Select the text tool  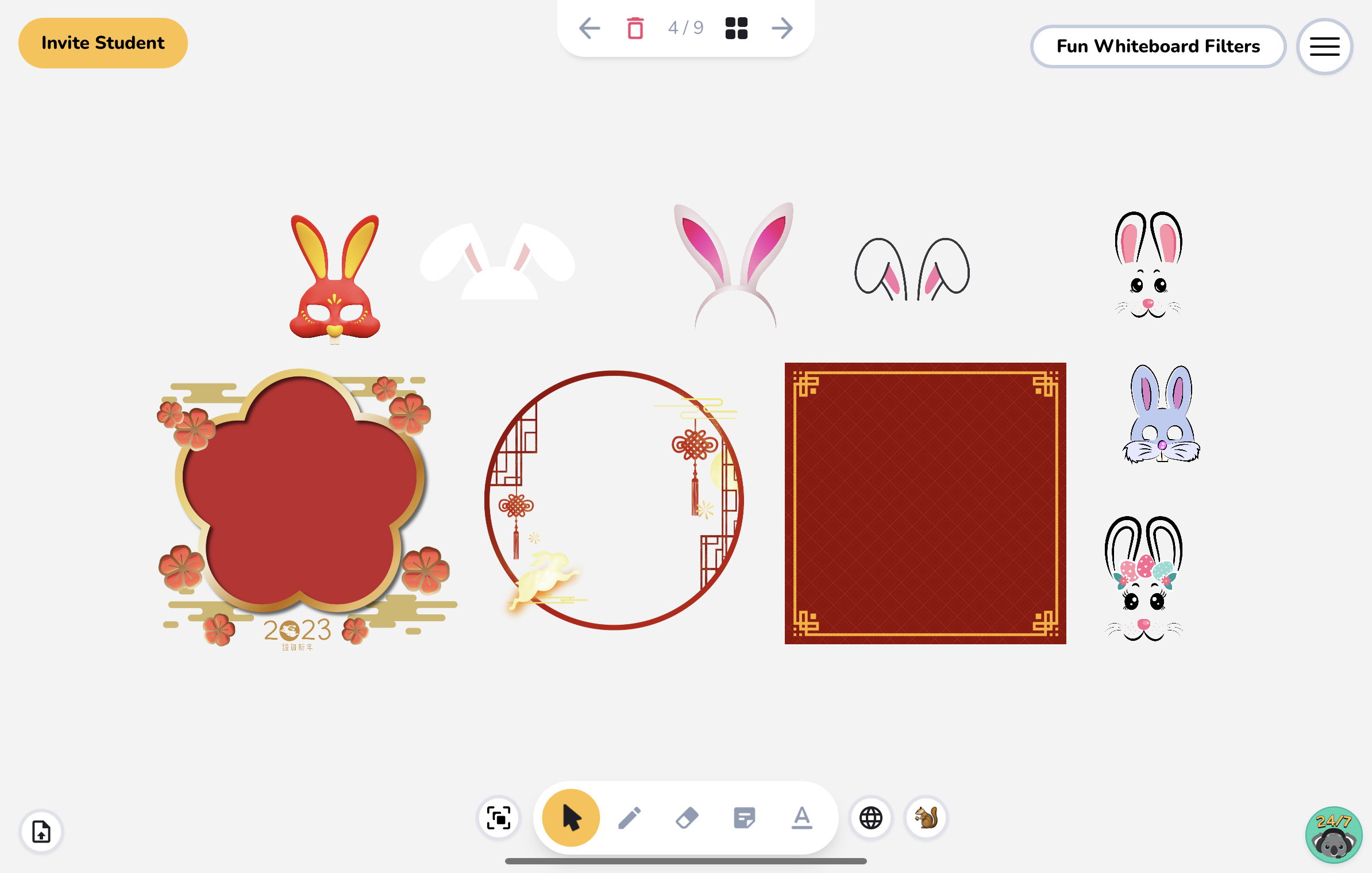coord(802,817)
